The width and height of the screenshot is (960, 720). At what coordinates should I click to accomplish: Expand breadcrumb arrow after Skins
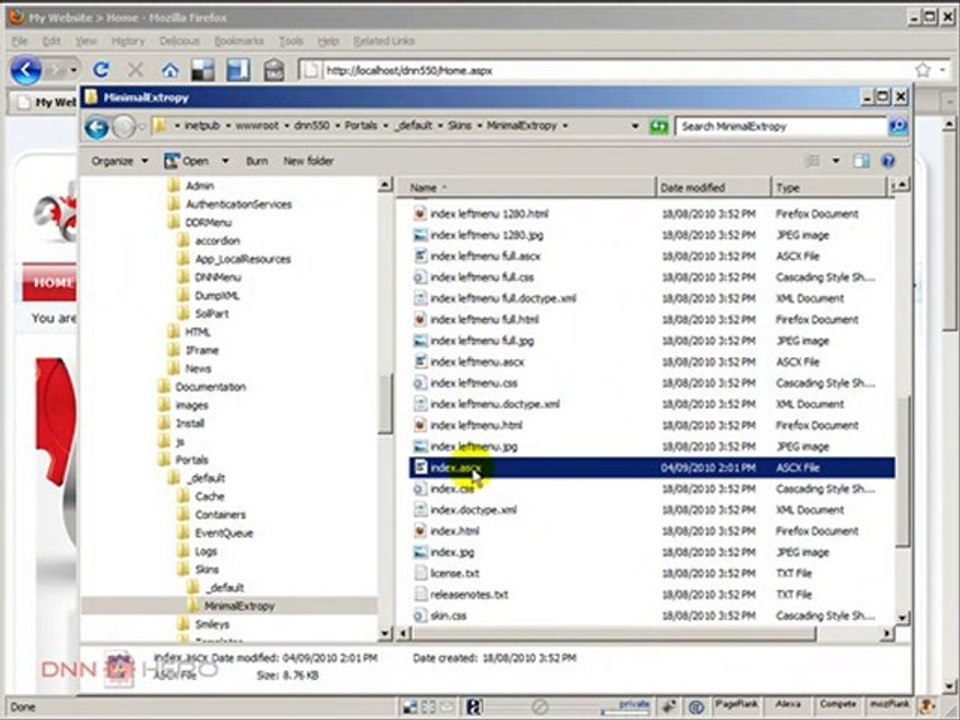coord(479,126)
